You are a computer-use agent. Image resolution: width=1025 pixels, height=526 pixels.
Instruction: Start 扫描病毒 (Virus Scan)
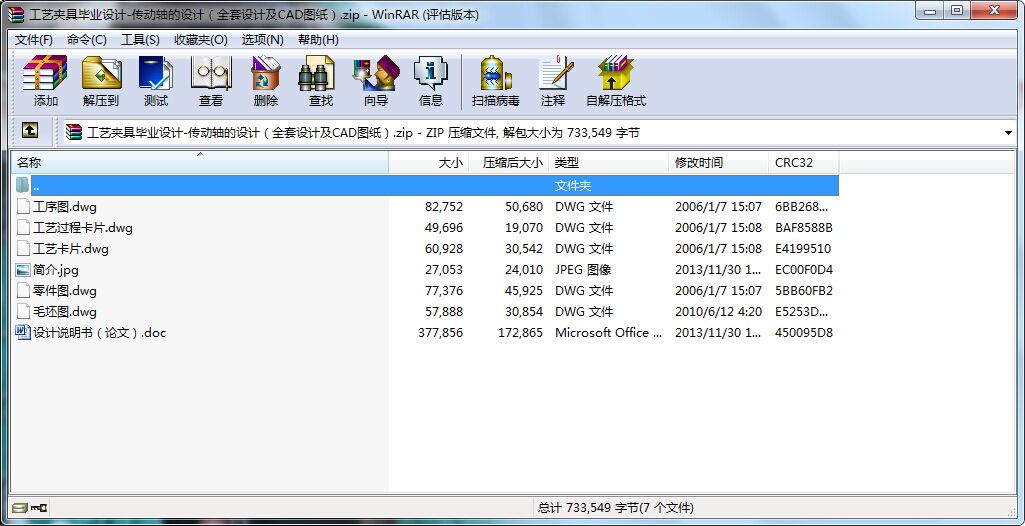coord(496,73)
